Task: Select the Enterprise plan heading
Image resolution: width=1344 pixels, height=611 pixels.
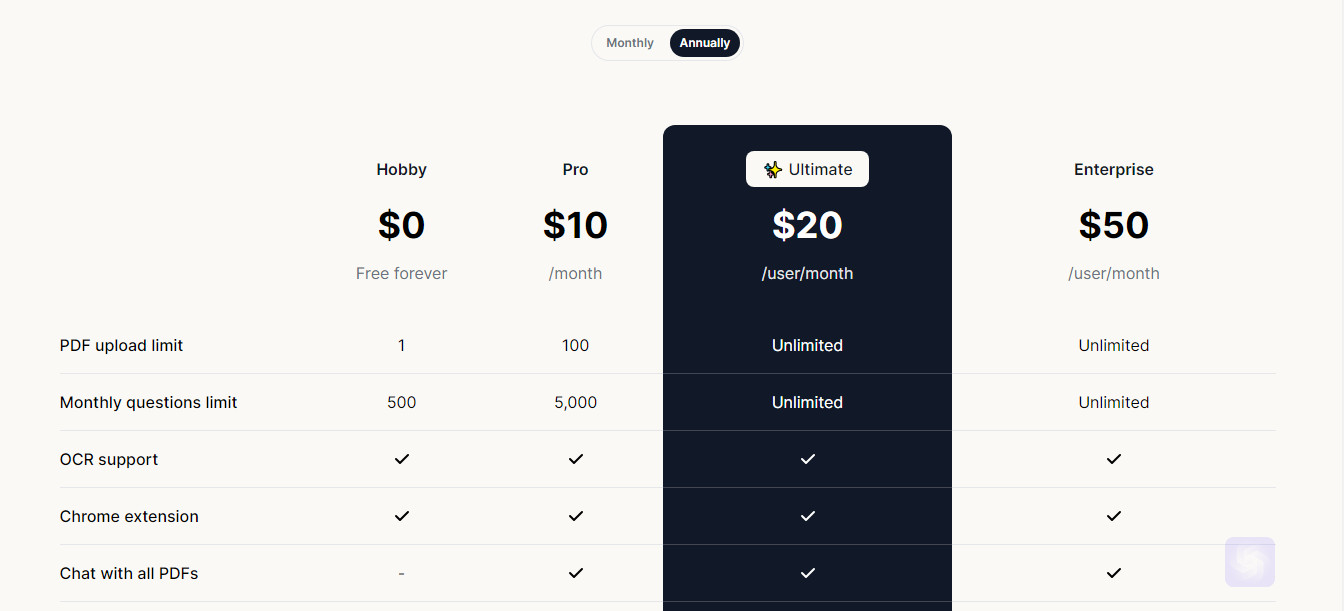Action: coord(1114,170)
